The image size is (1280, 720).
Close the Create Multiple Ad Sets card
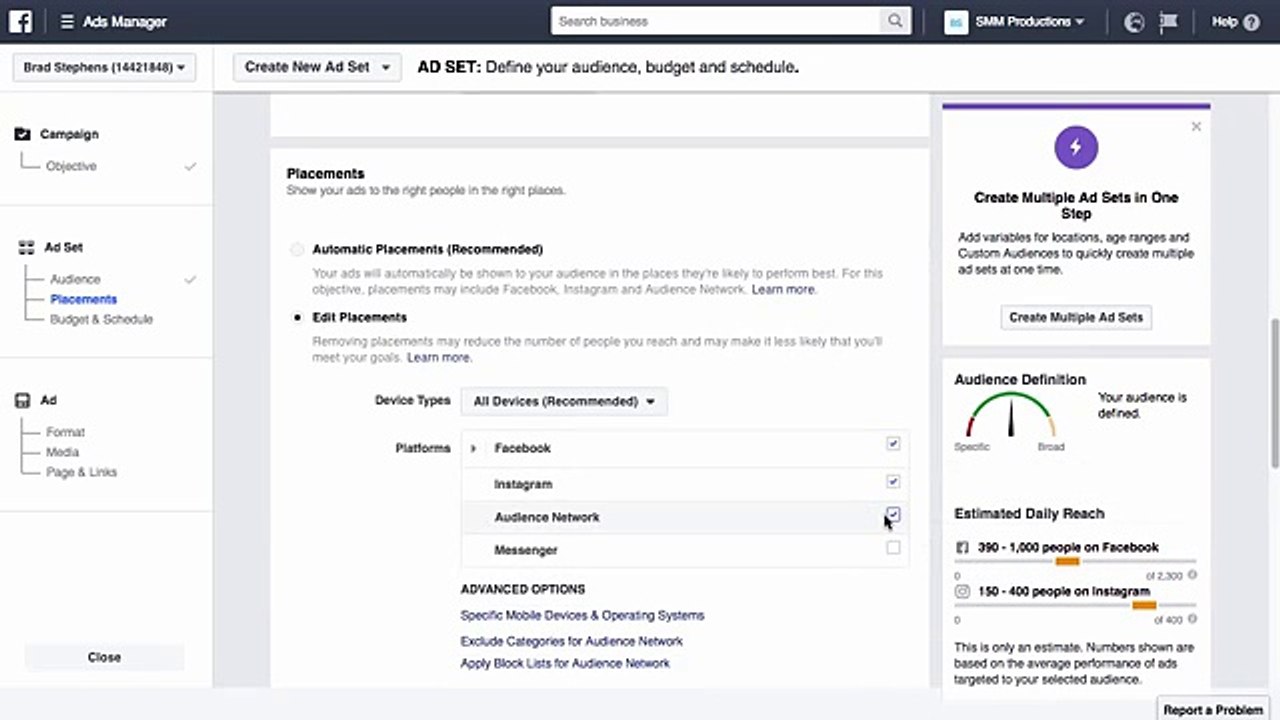(x=1196, y=127)
